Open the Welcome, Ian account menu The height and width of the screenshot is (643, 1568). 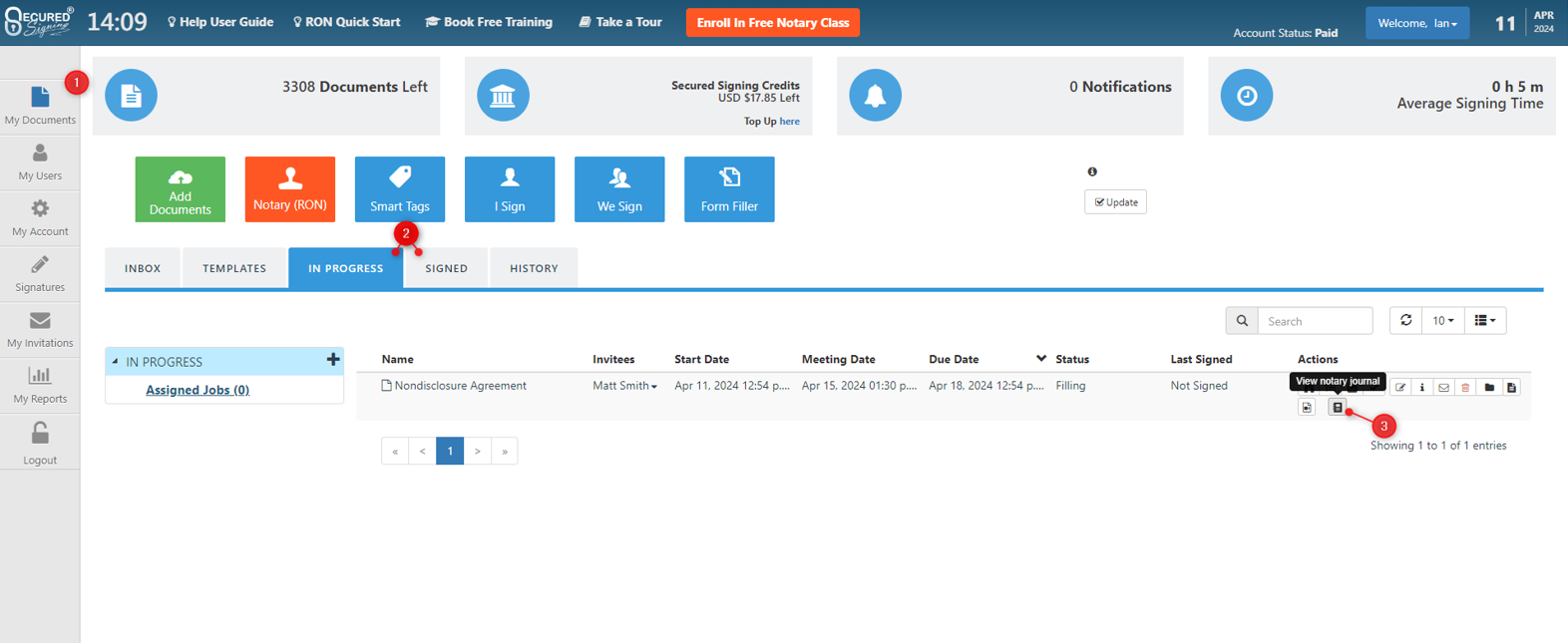pyautogui.click(x=1416, y=23)
